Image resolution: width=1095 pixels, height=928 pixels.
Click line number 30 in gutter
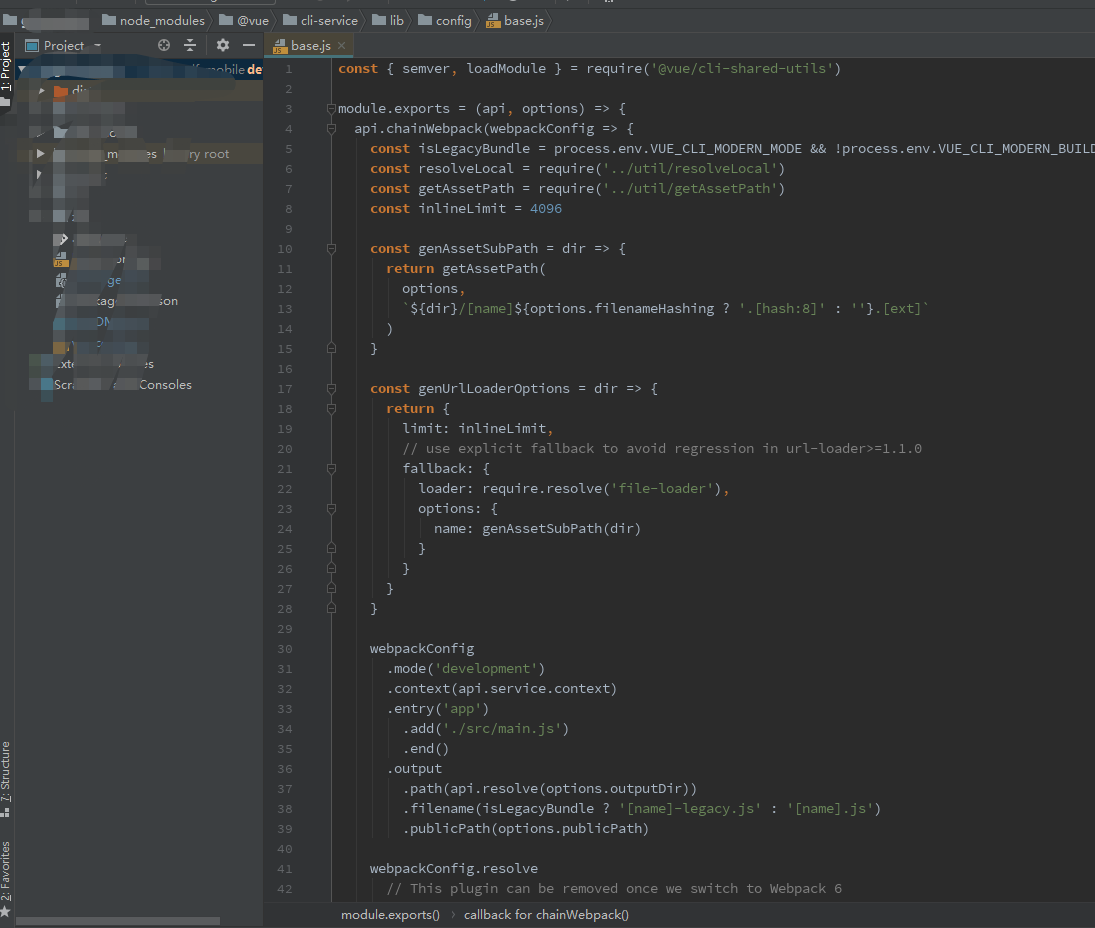[285, 649]
